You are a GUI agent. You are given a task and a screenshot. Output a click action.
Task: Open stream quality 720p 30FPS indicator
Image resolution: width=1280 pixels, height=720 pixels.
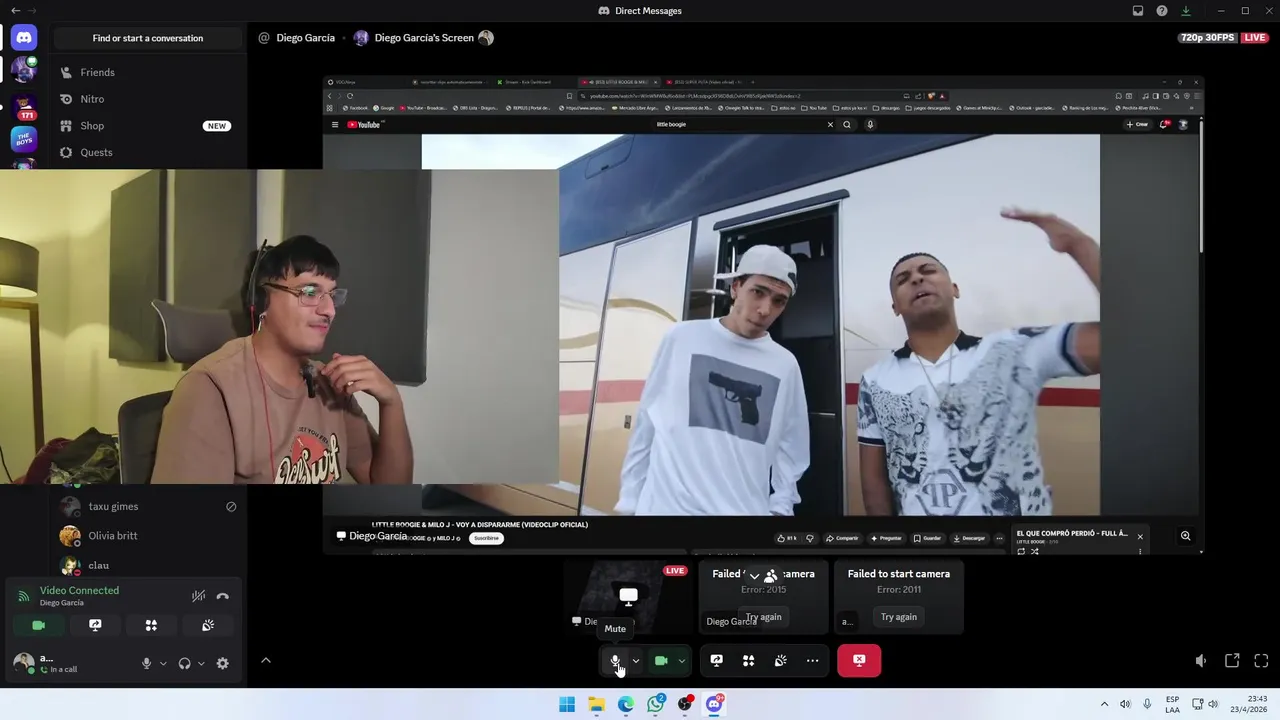click(1208, 38)
